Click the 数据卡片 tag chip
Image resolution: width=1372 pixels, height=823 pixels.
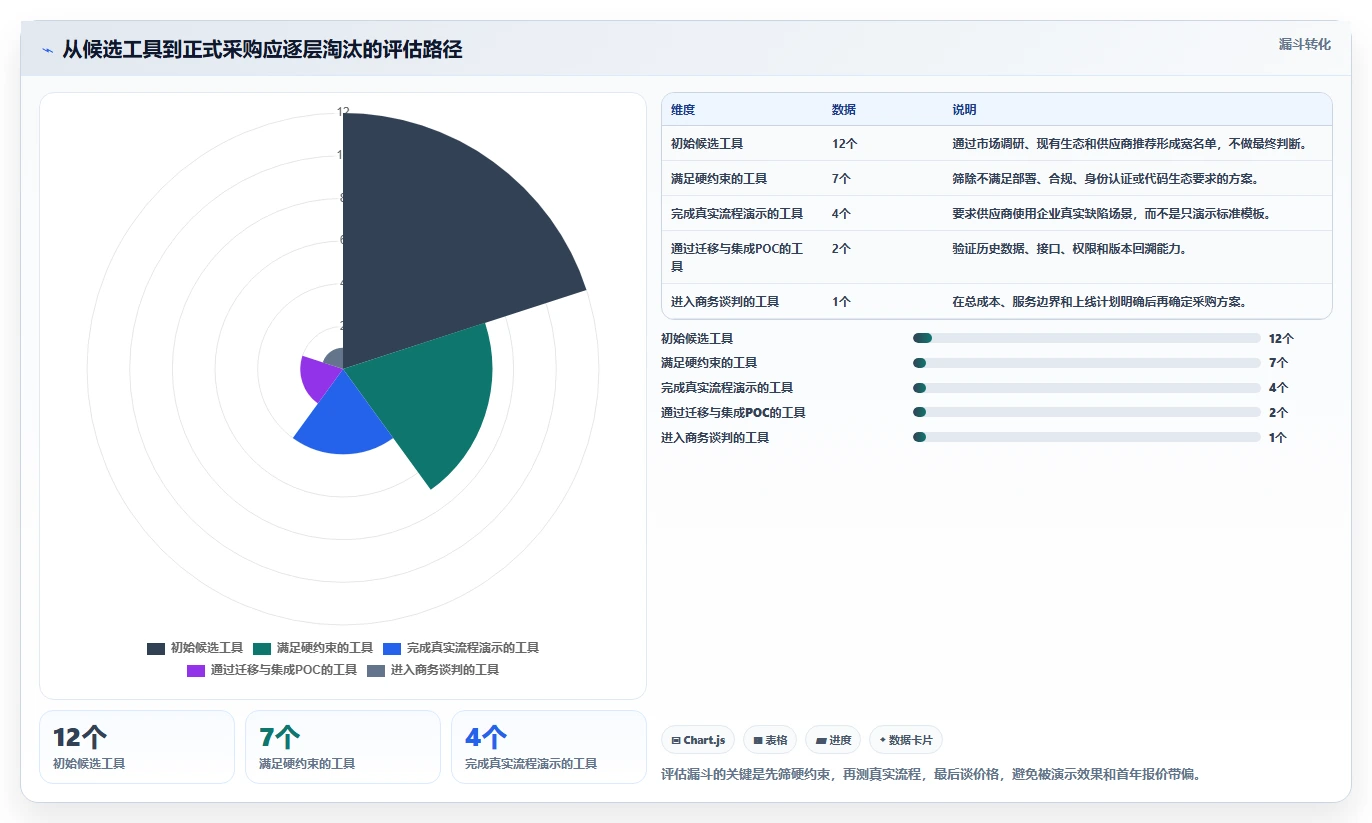(x=906, y=740)
